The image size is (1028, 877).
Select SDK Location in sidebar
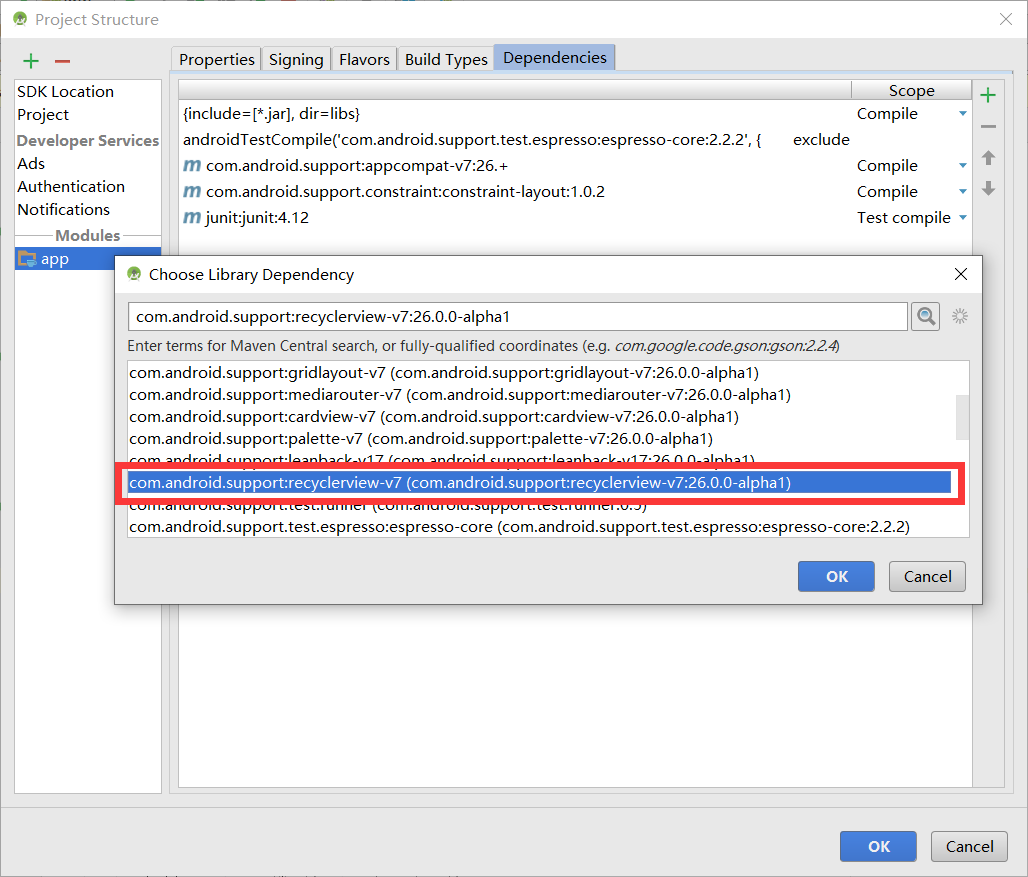[66, 91]
